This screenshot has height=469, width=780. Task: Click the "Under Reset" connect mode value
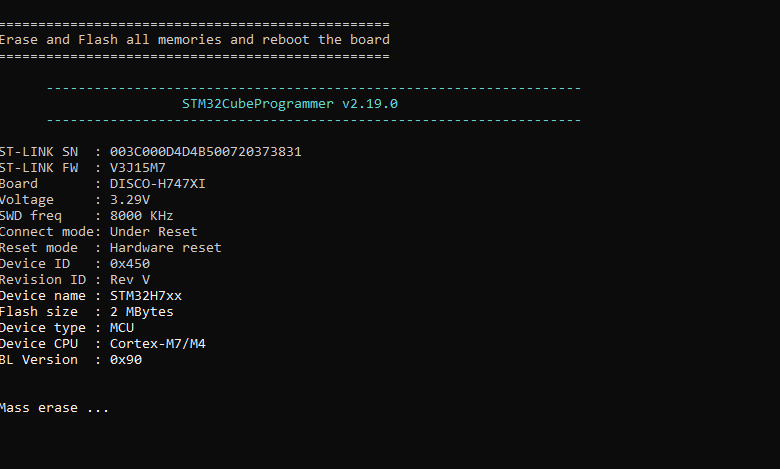coord(154,232)
